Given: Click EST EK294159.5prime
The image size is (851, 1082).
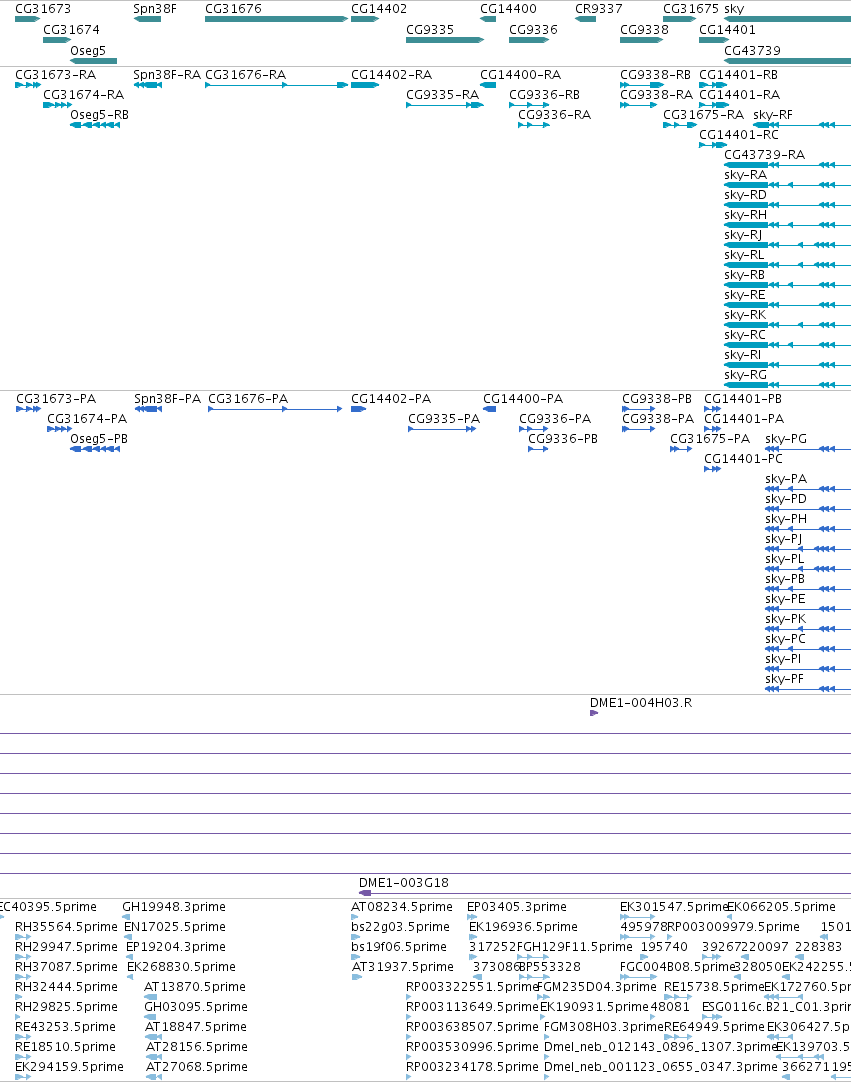Looking at the screenshot, I should 69,1067.
